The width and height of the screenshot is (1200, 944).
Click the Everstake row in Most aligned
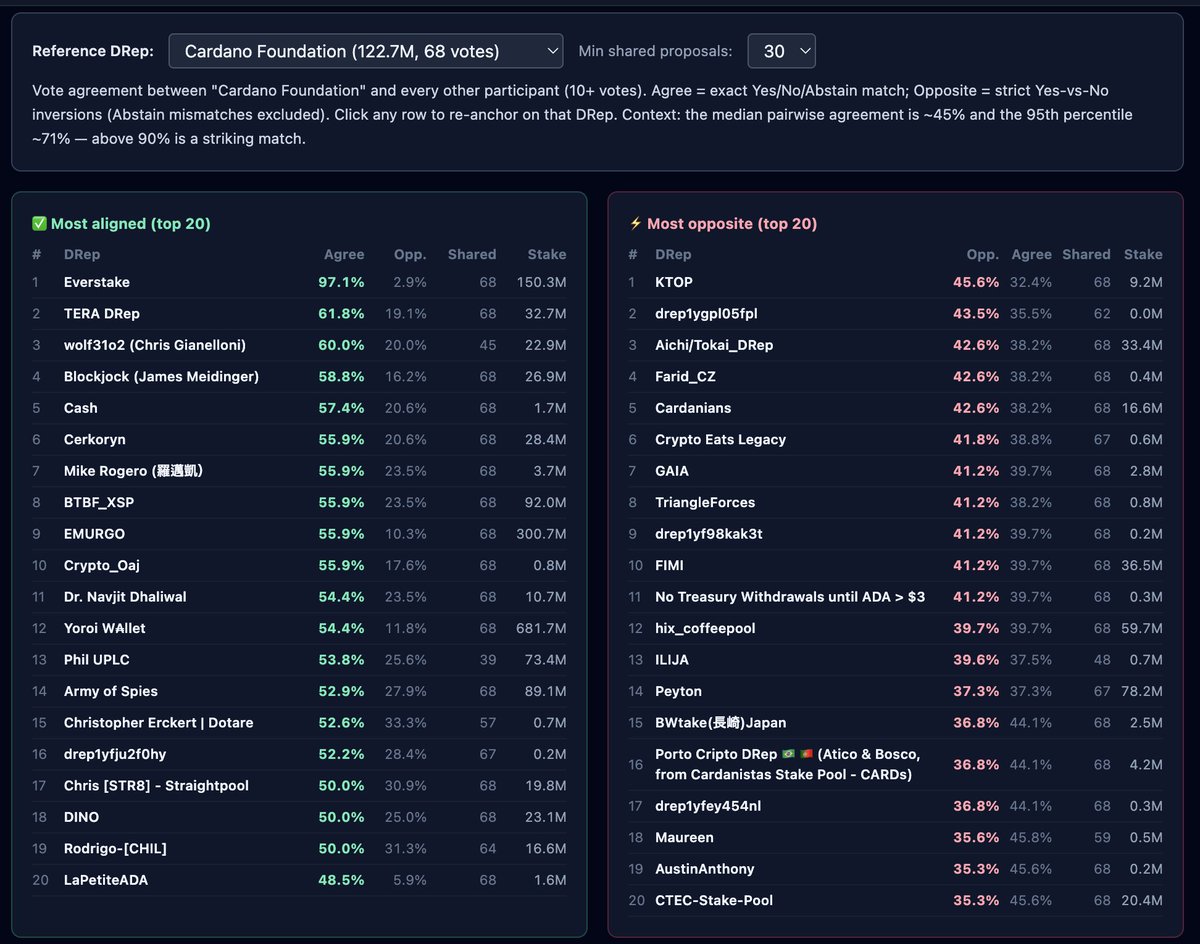tap(299, 282)
